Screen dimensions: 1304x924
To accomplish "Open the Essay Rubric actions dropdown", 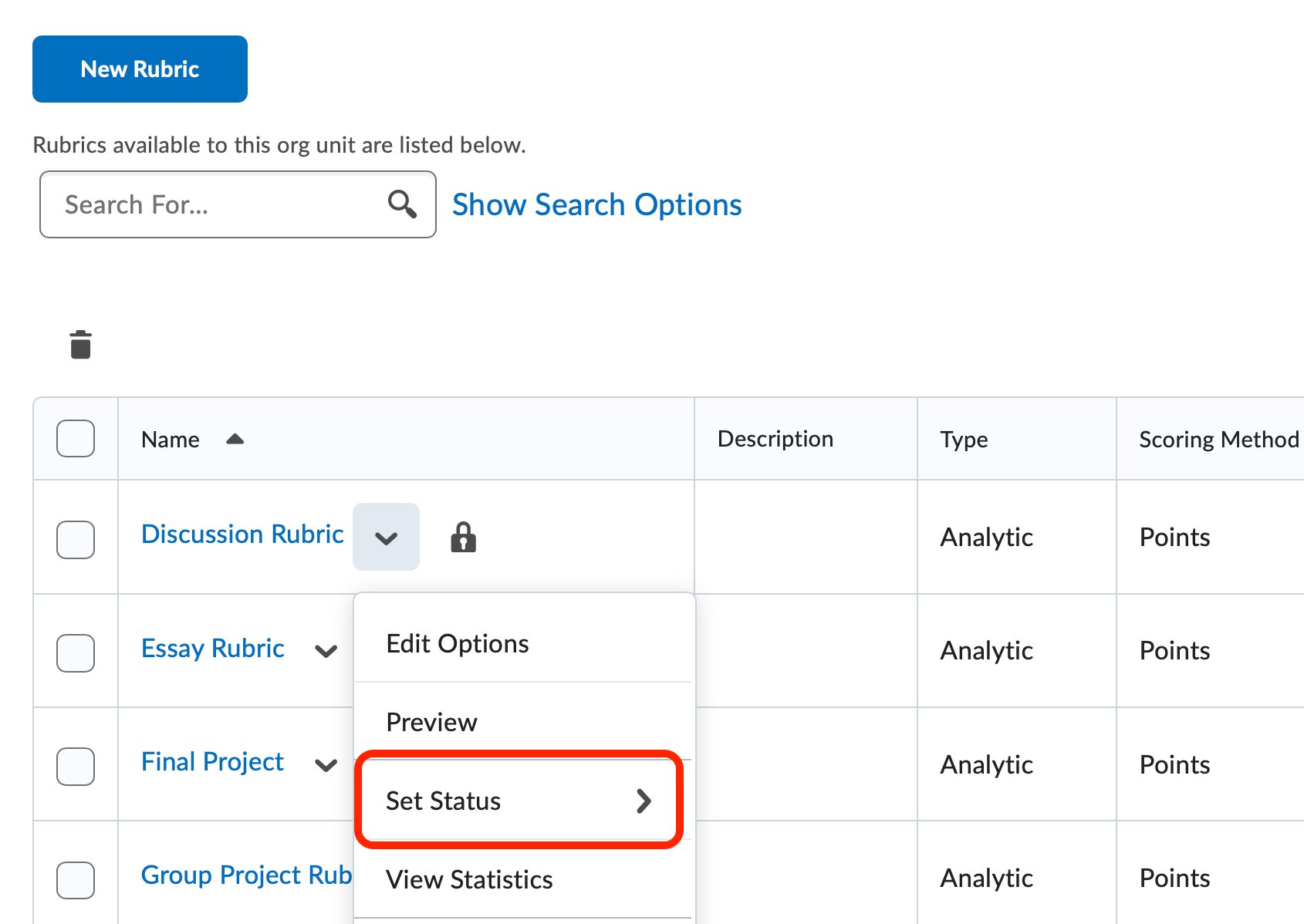I will 326,651.
